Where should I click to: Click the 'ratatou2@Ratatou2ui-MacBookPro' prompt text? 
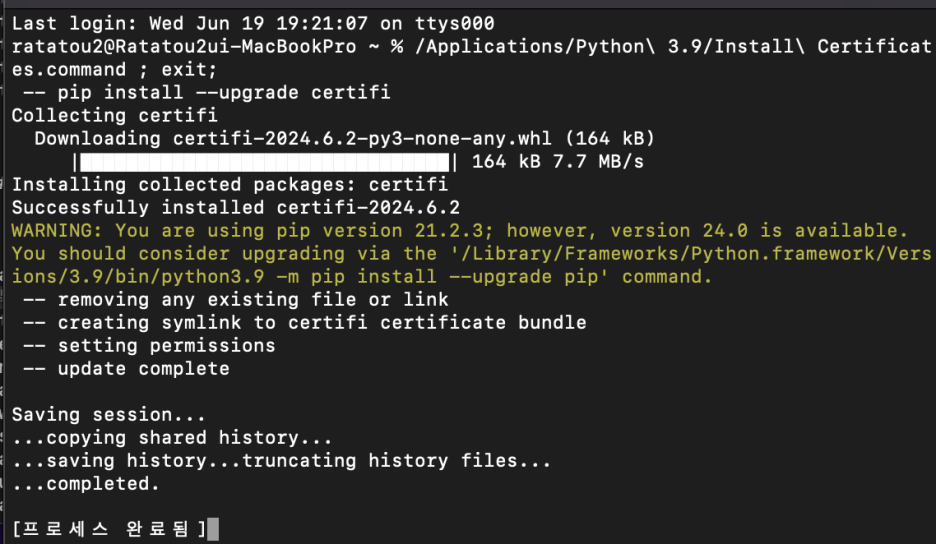pyautogui.click(x=184, y=47)
